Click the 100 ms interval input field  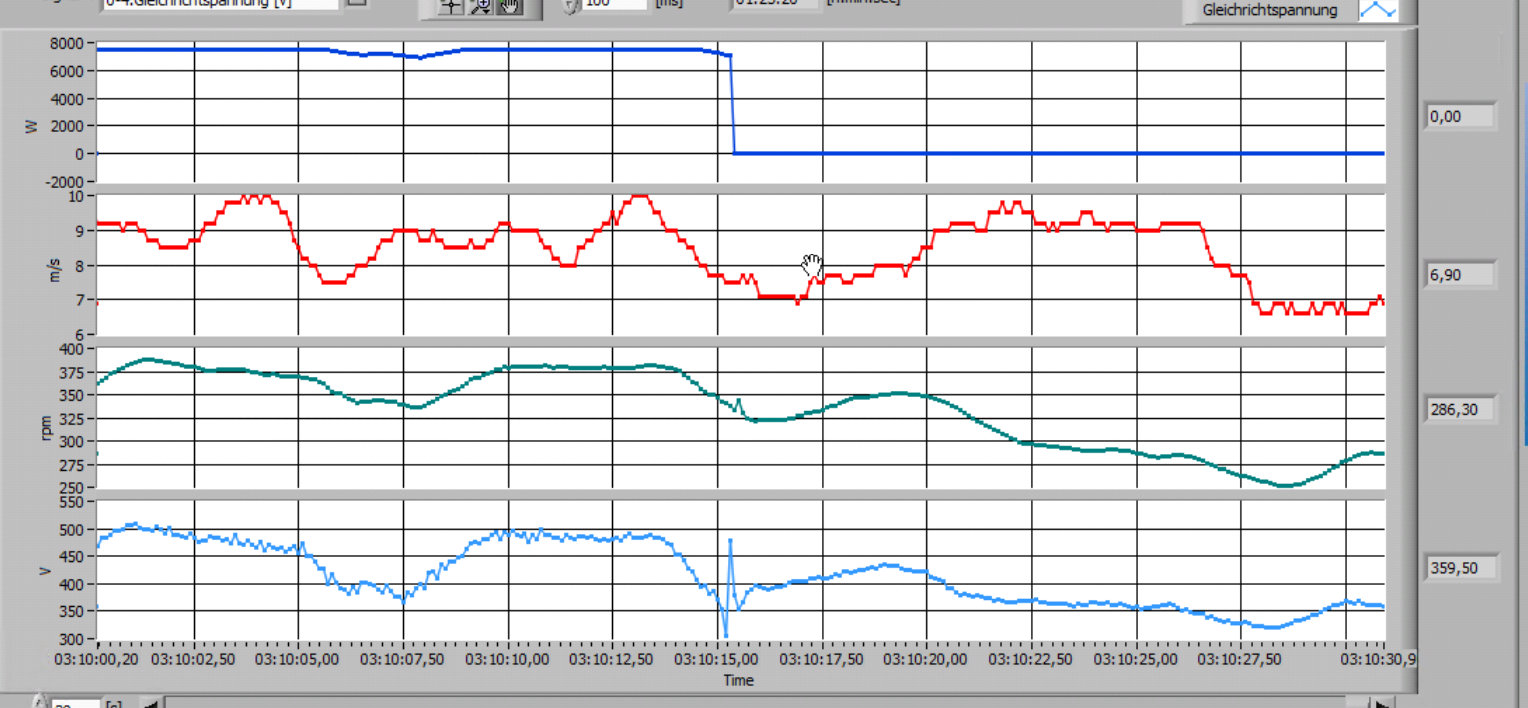(x=614, y=4)
